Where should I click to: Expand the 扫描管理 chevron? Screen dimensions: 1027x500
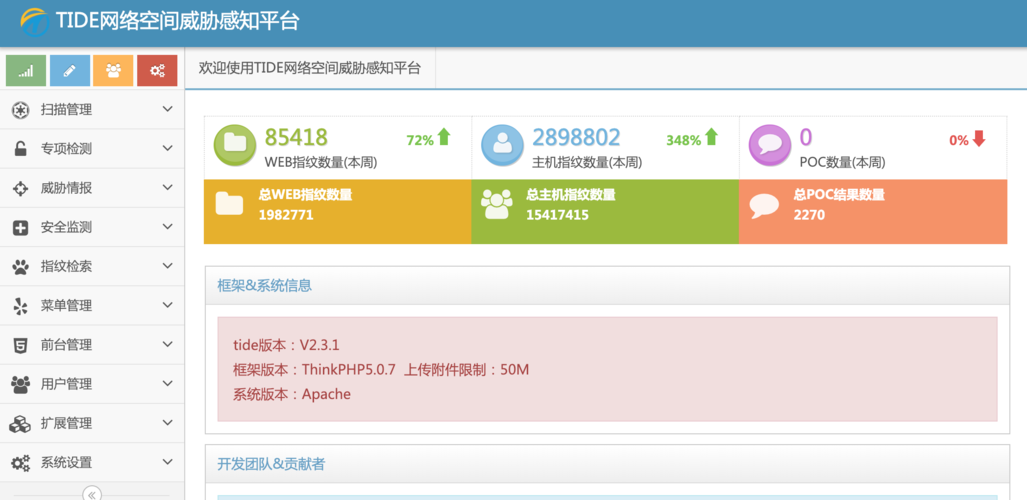168,109
